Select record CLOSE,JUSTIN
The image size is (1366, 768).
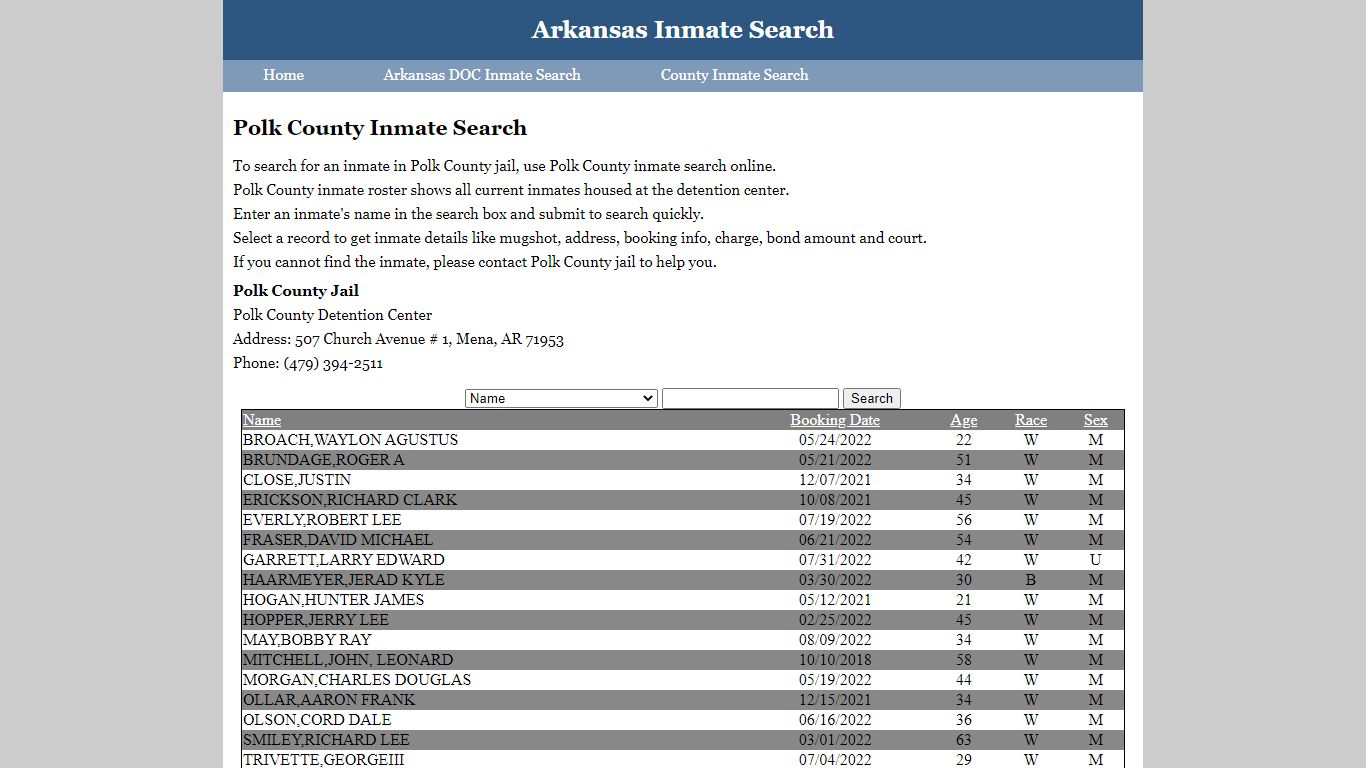click(x=683, y=480)
